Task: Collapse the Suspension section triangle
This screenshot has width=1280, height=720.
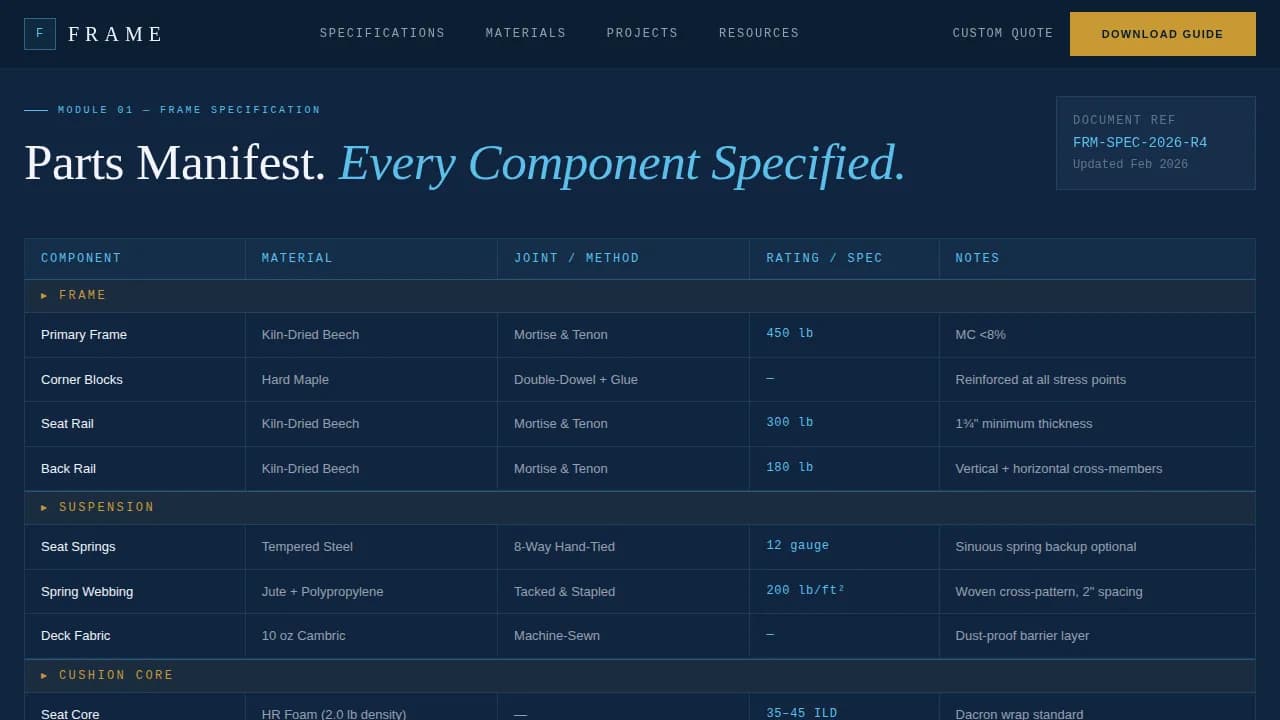Action: coord(44,508)
